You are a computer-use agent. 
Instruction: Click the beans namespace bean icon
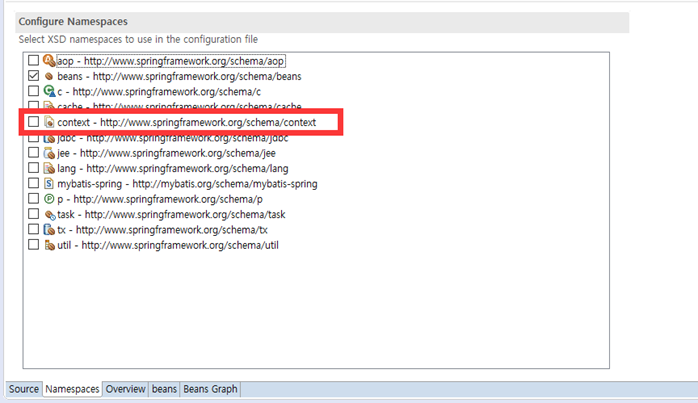click(49, 77)
